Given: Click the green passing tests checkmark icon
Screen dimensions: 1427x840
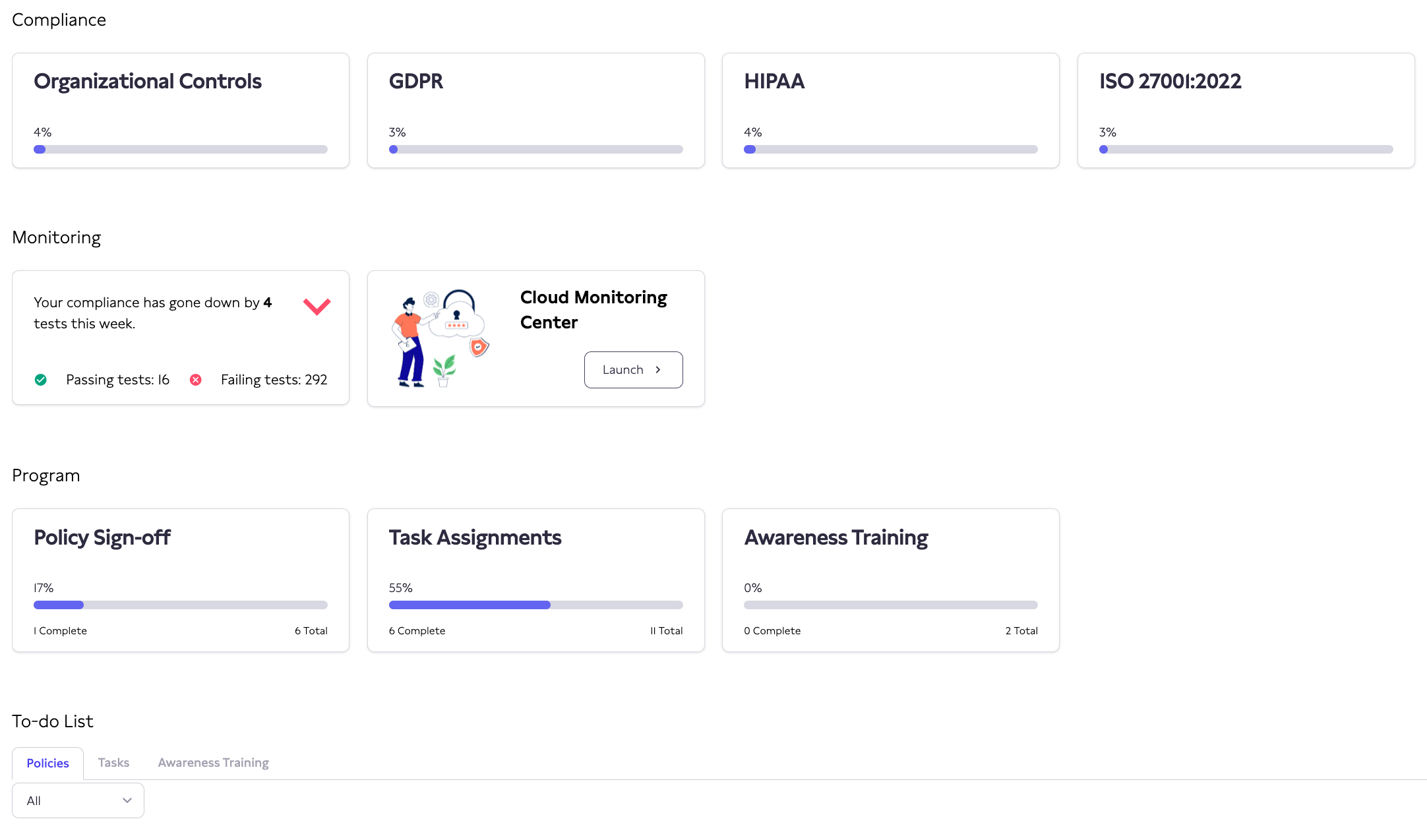Looking at the screenshot, I should tap(41, 380).
